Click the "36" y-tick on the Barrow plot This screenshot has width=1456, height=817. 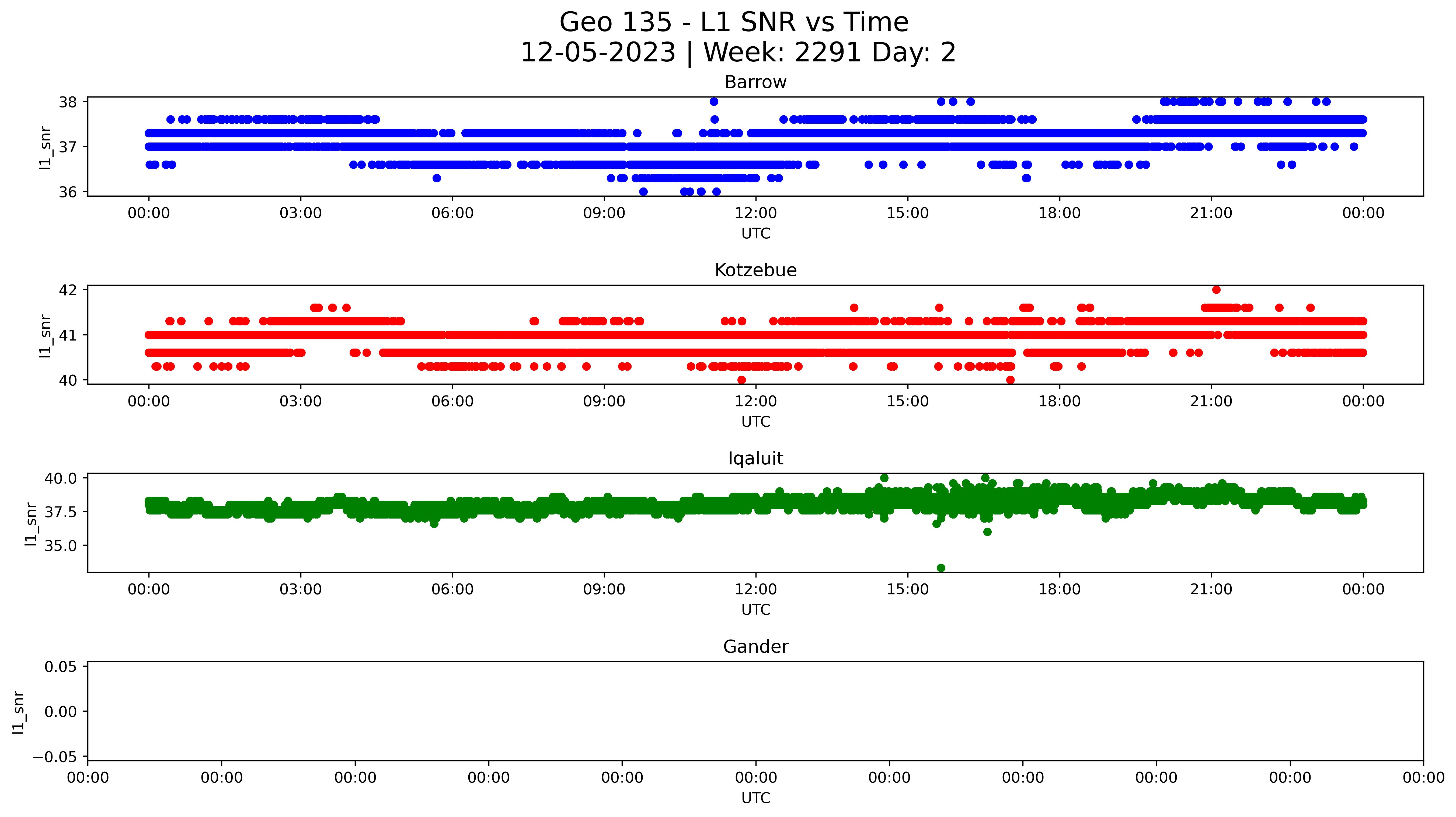68,192
